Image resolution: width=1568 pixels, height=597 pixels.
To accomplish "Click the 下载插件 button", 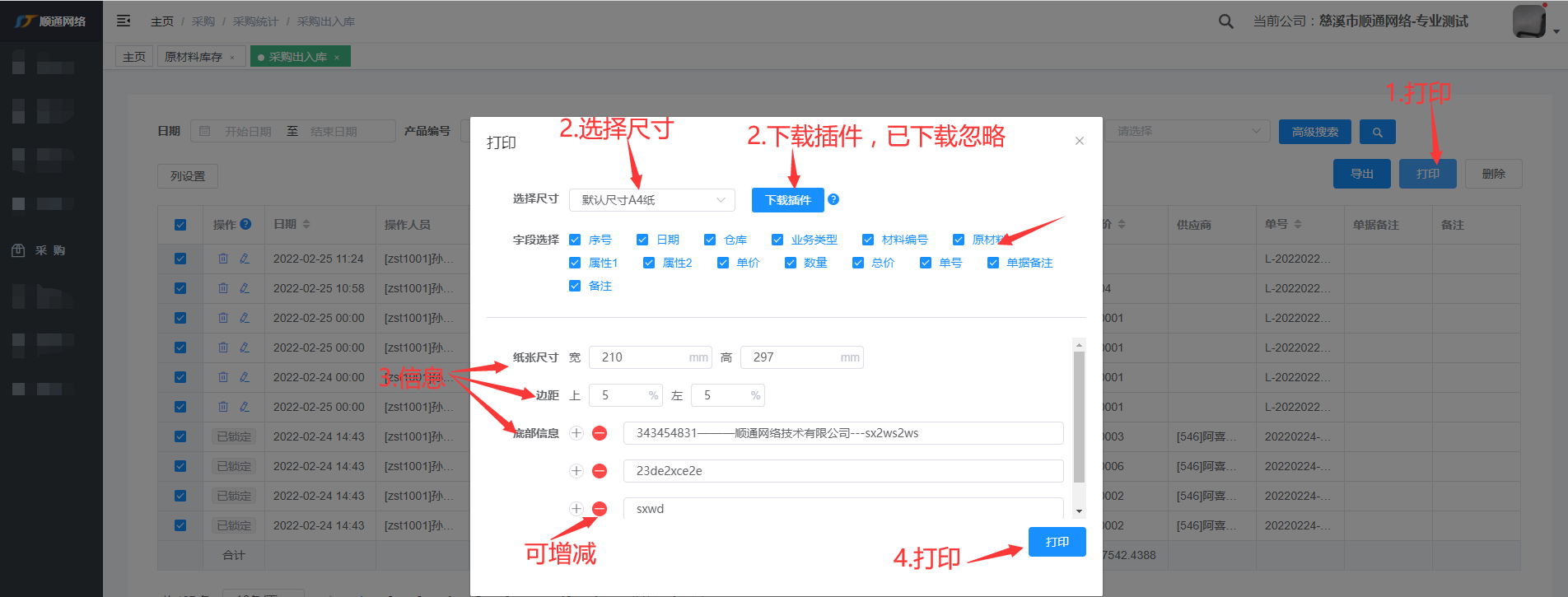I will 787,200.
